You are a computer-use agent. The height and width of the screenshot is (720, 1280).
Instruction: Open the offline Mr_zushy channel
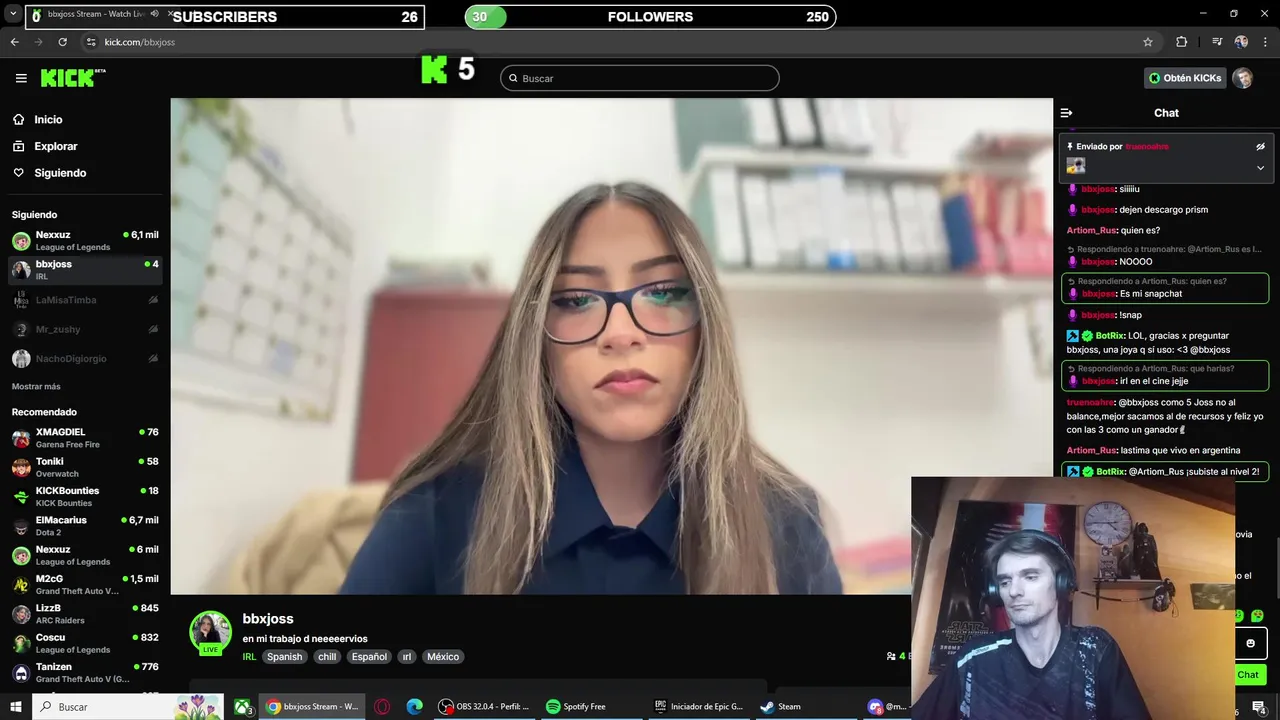coord(85,329)
